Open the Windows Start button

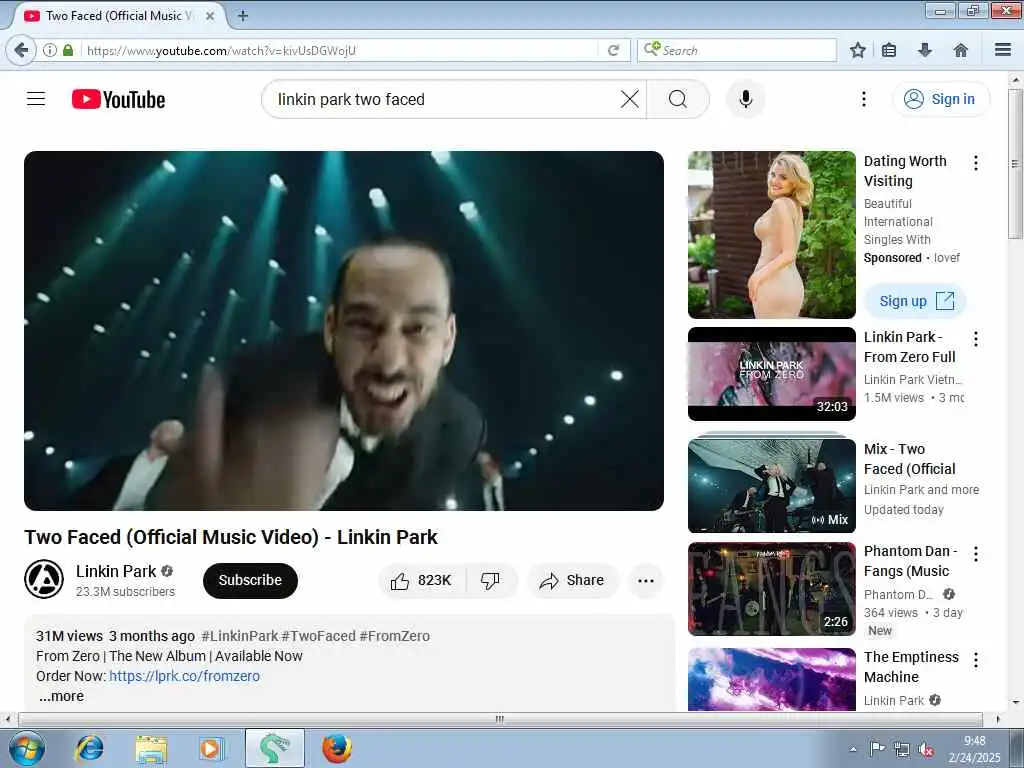(27, 749)
